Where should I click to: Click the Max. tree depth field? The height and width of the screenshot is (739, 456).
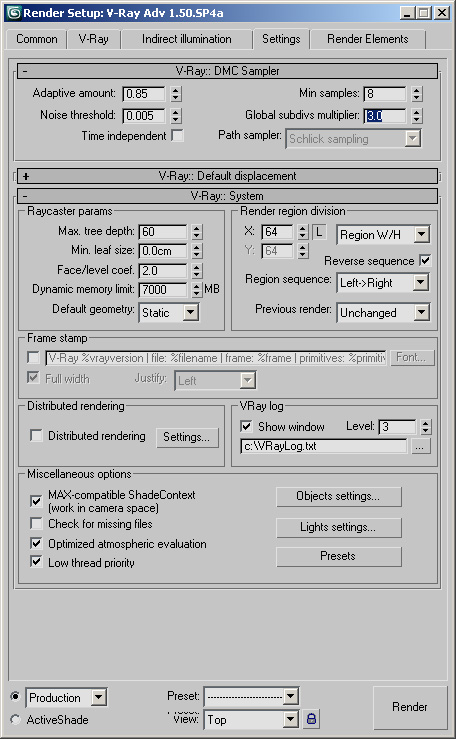(x=163, y=231)
